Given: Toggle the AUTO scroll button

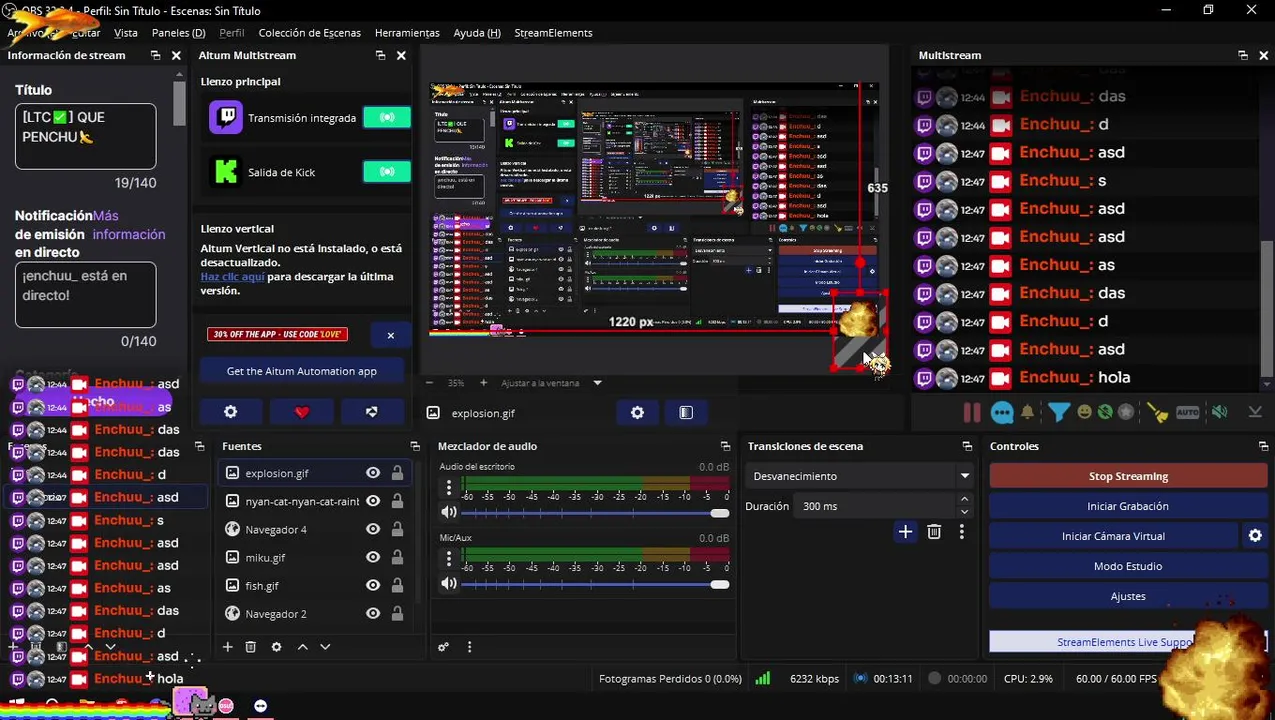Looking at the screenshot, I should pyautogui.click(x=1188, y=412).
